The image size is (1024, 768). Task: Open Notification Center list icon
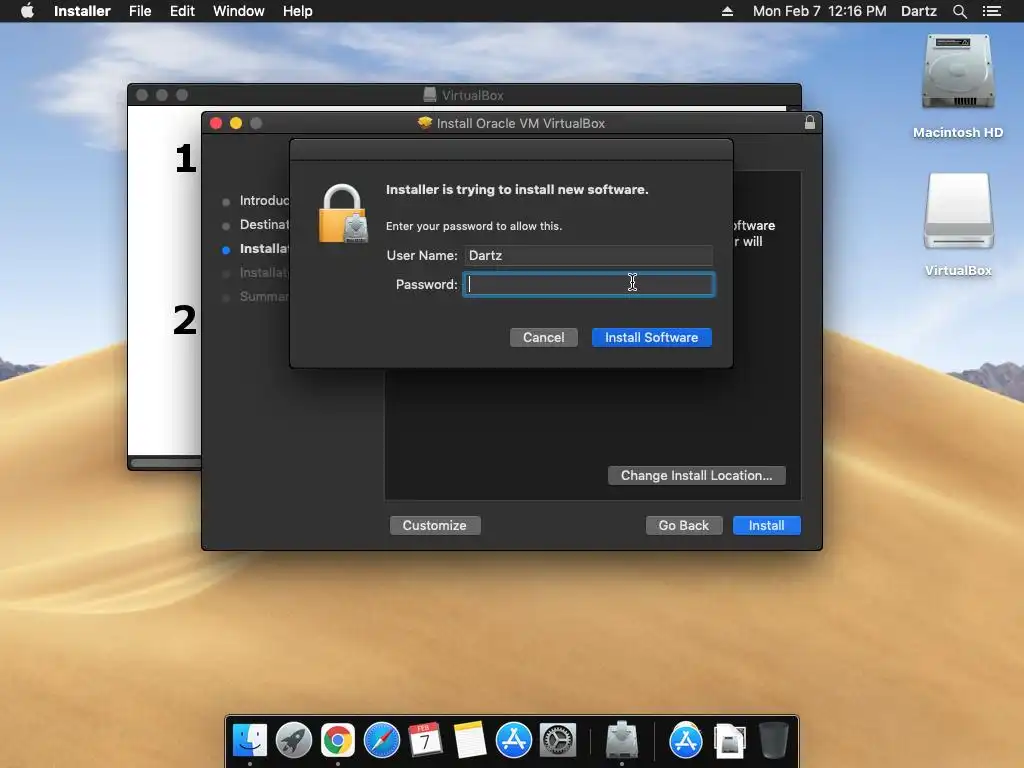coord(991,11)
